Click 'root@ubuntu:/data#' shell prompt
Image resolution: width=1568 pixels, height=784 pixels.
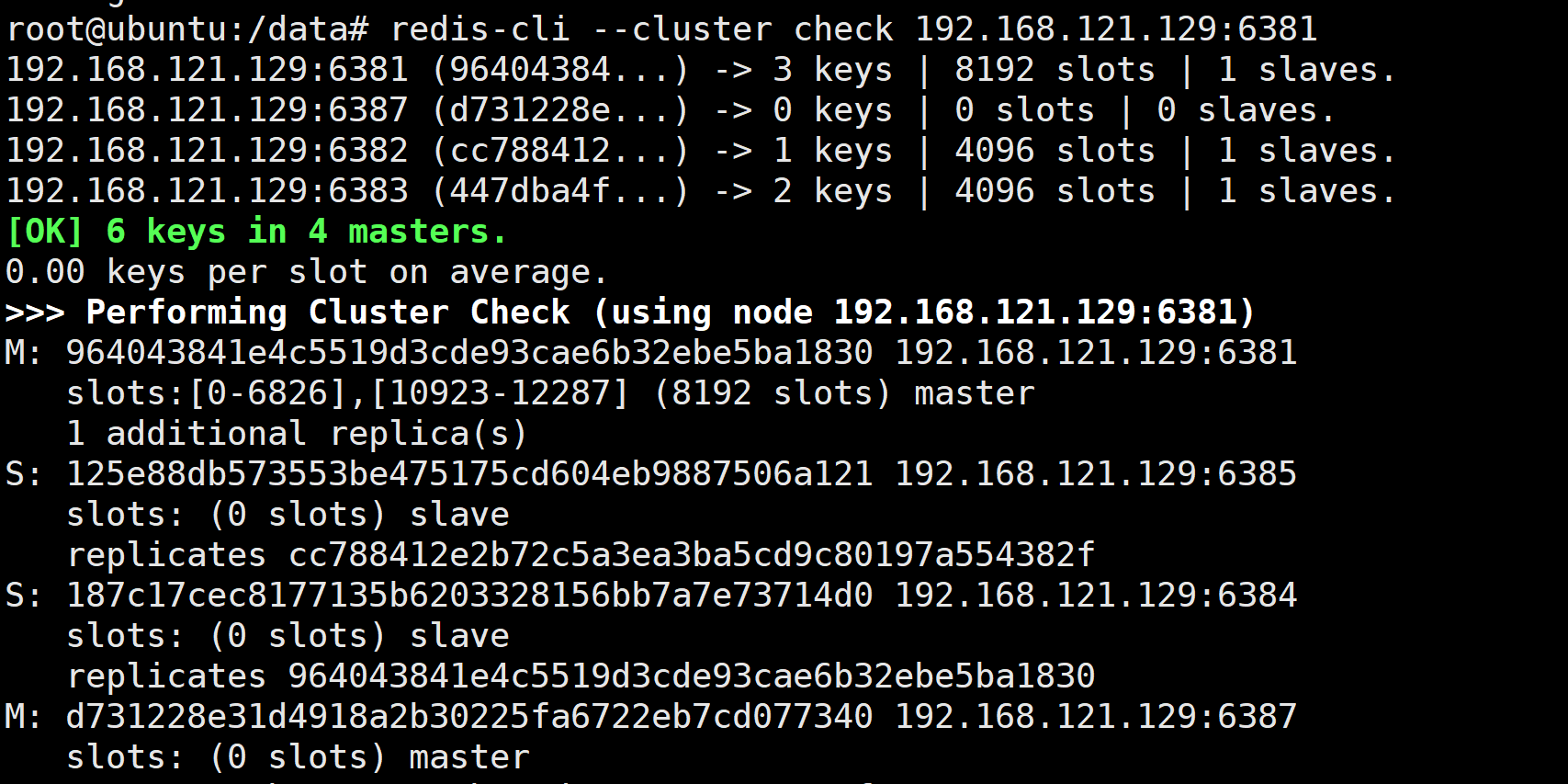[187, 29]
